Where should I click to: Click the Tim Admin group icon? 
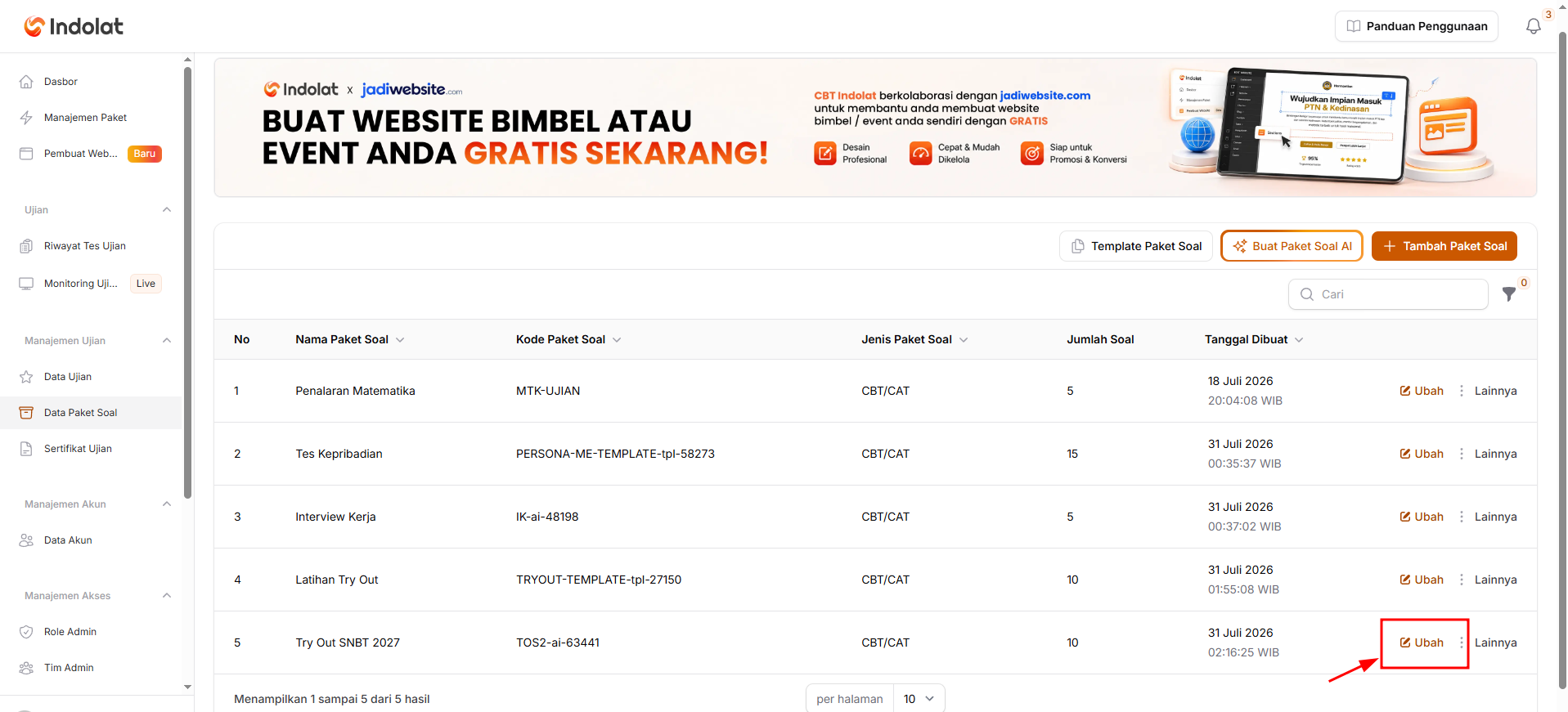(x=26, y=668)
